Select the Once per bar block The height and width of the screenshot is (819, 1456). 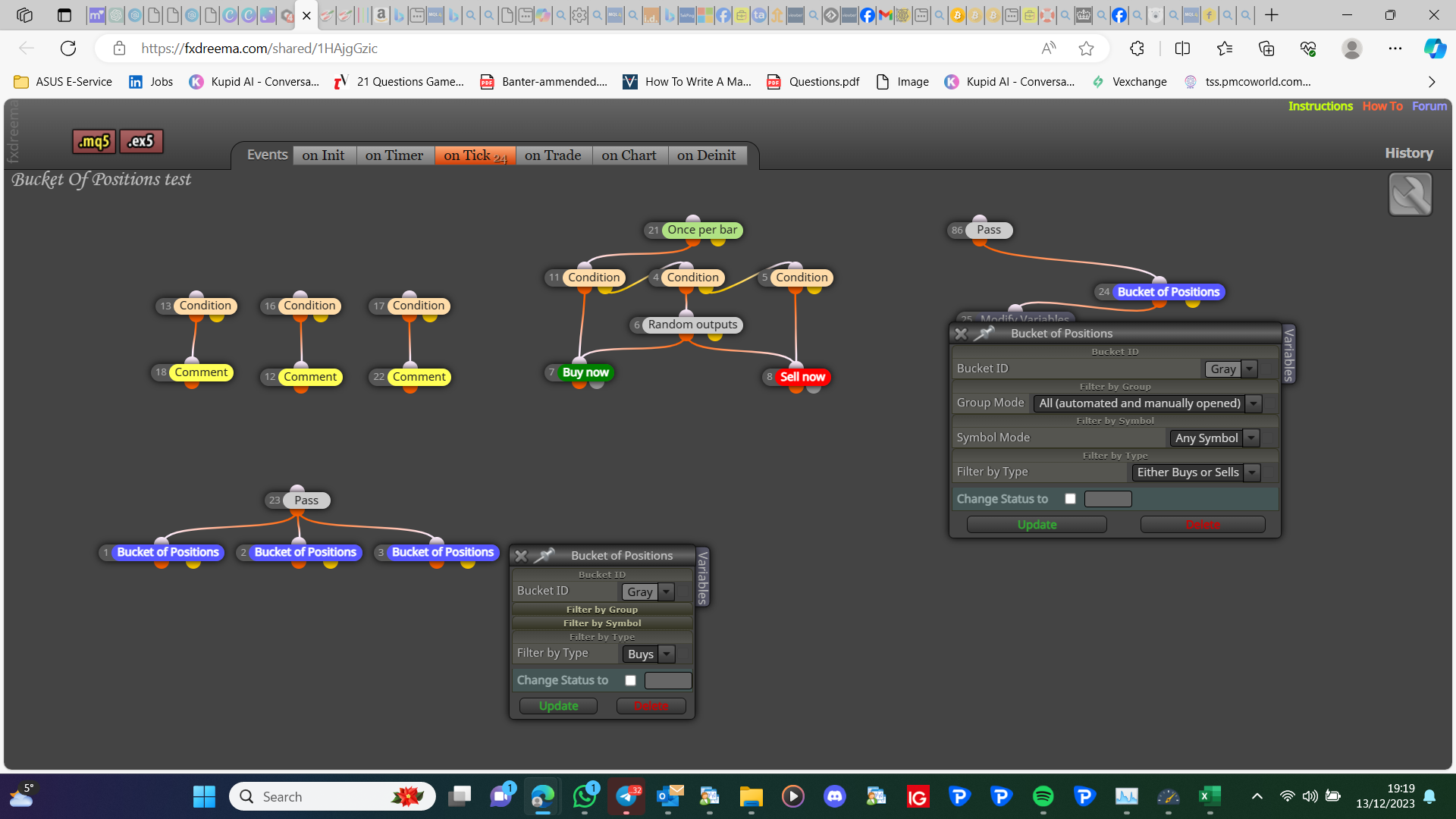click(702, 230)
